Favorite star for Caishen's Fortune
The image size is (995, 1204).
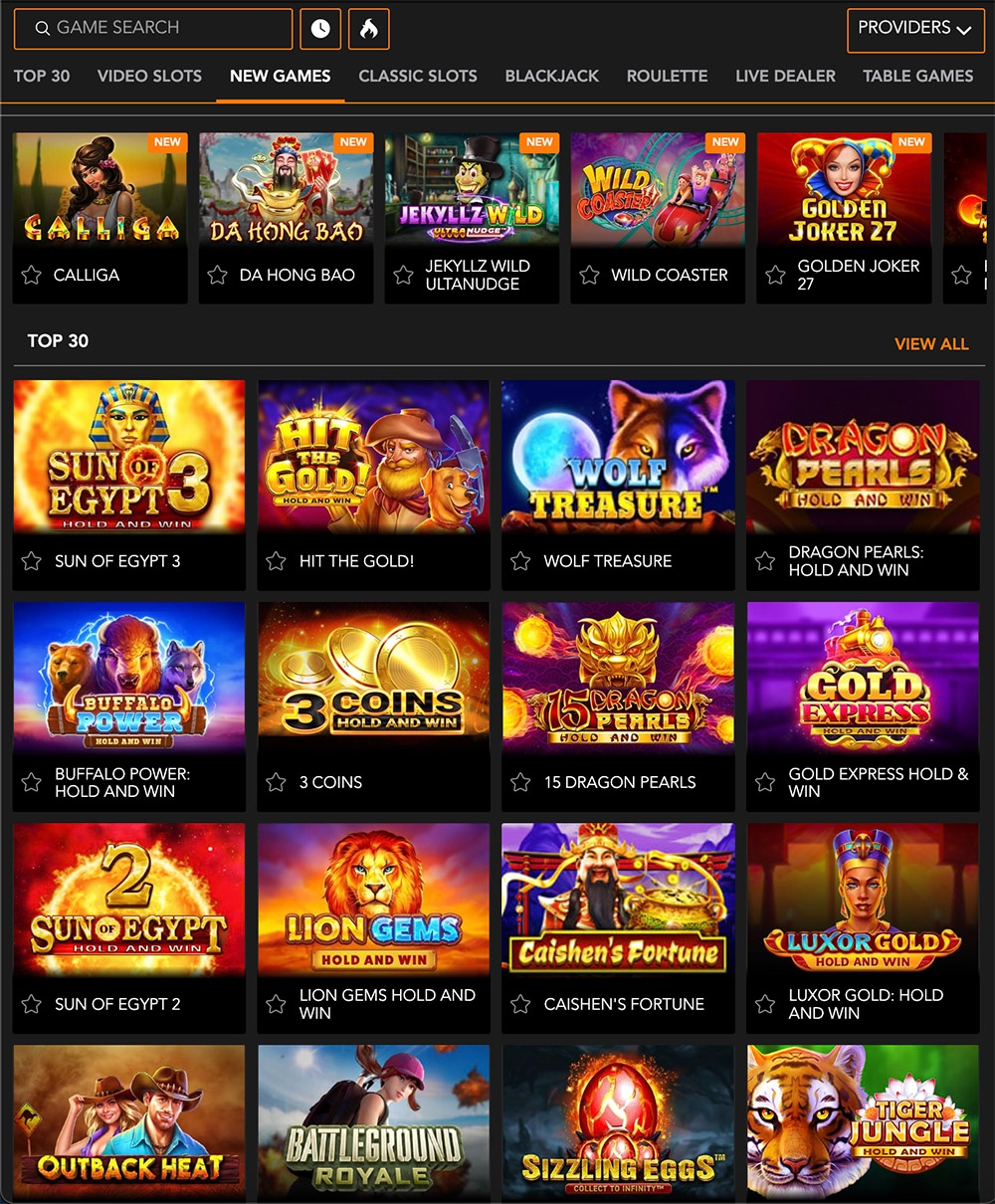tap(520, 1004)
